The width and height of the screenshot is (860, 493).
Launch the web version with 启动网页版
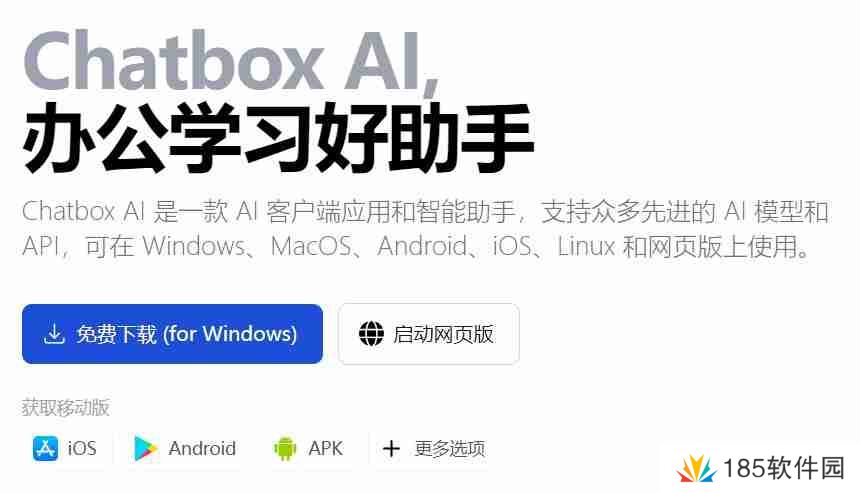429,334
